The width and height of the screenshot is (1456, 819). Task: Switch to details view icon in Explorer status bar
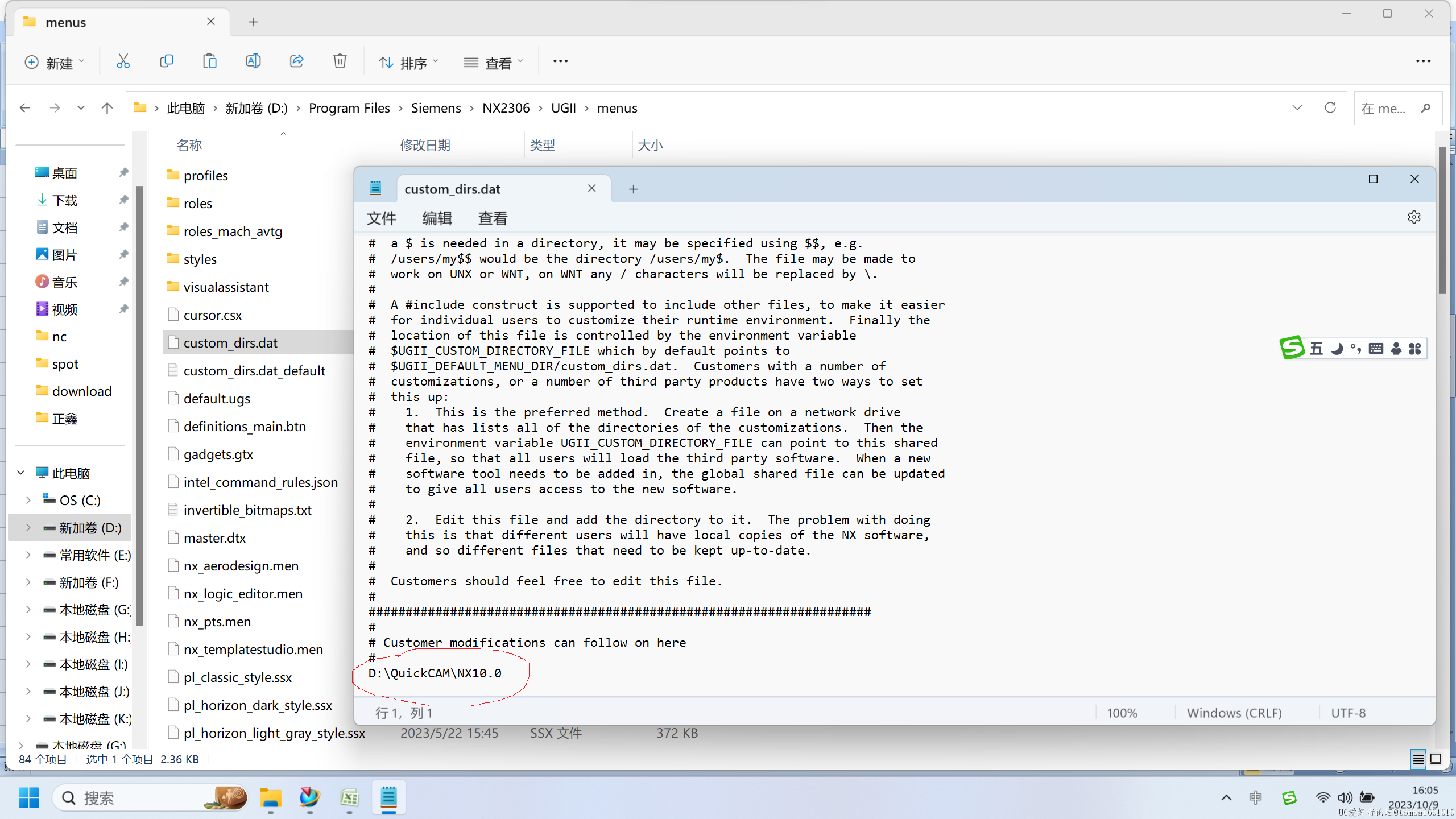1418,759
